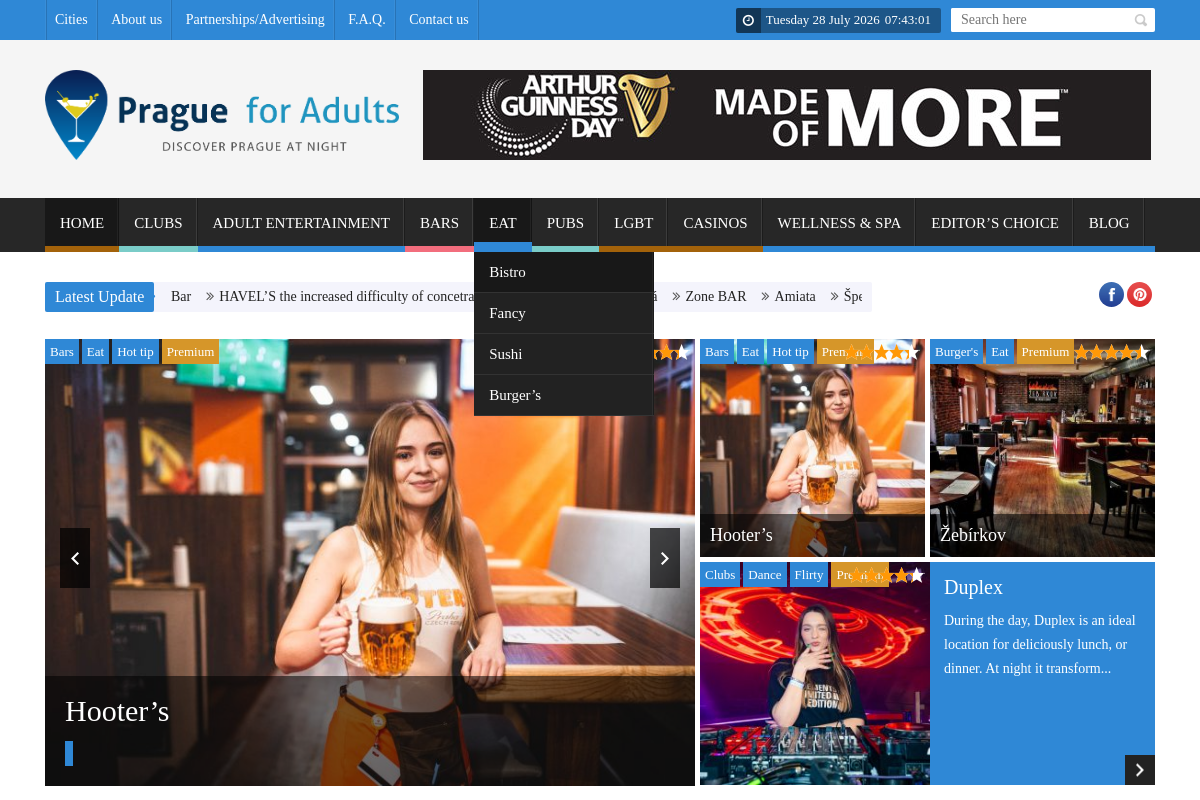Open the Duplex heading link
Image resolution: width=1200 pixels, height=800 pixels.
973,588
